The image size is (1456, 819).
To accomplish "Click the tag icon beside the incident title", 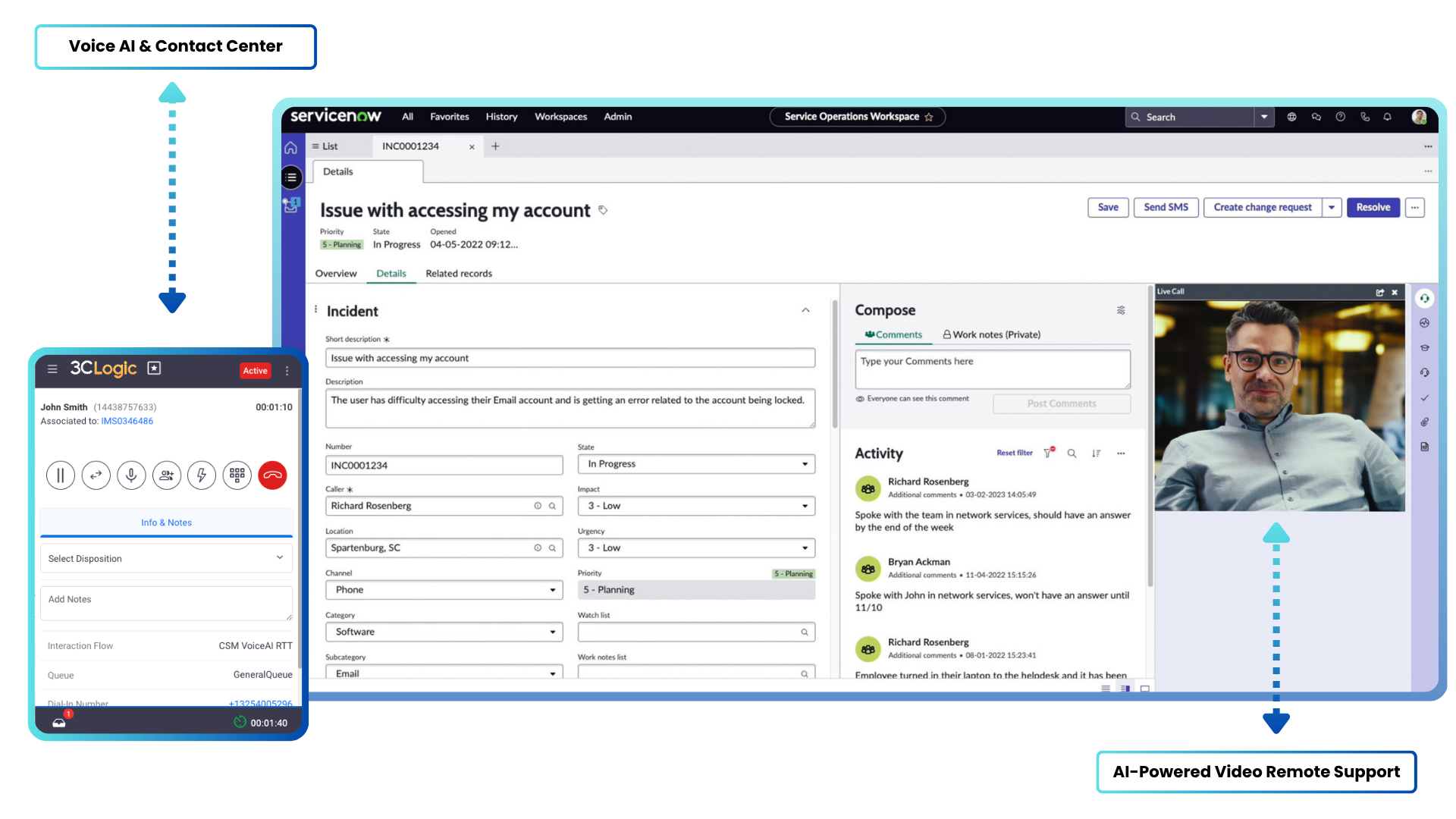I will [x=603, y=210].
